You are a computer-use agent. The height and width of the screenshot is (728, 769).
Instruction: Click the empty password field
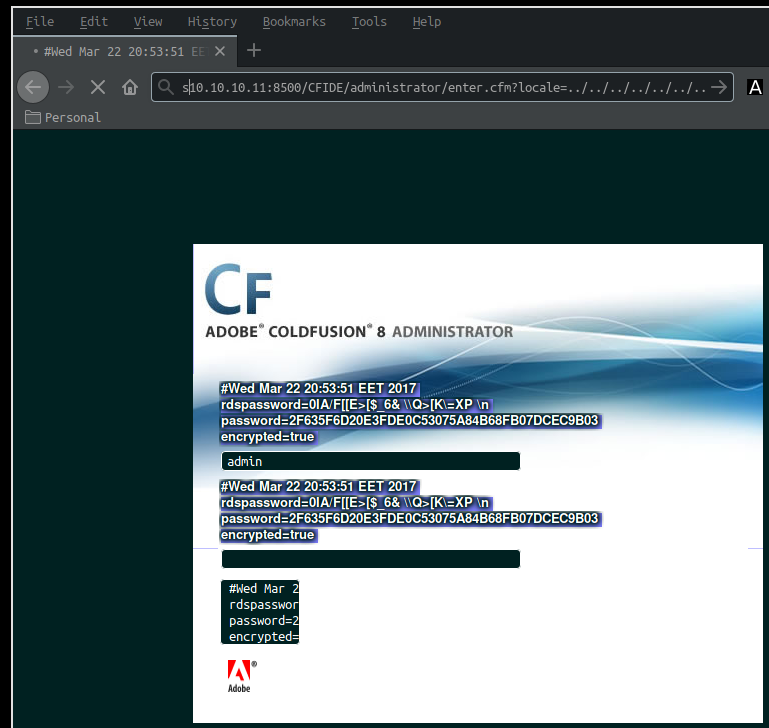[x=370, y=559]
